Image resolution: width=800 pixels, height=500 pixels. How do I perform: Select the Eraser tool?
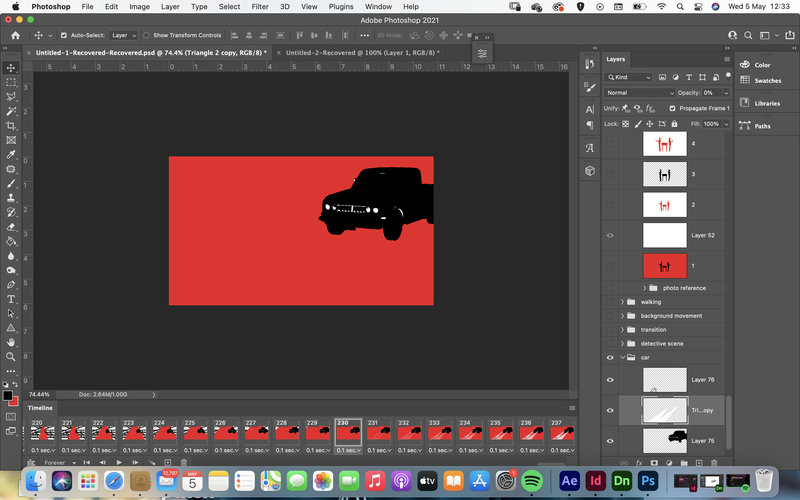tap(11, 227)
